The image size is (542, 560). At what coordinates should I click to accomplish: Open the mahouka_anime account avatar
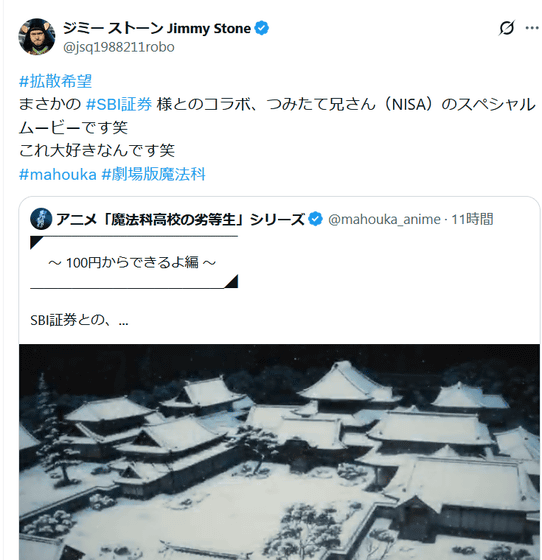point(41,219)
